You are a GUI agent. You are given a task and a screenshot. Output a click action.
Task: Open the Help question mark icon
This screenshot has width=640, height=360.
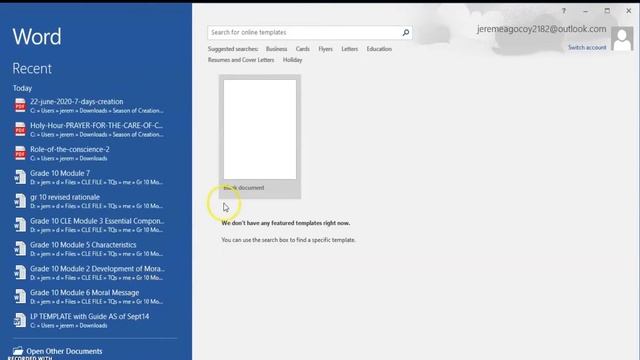[x=564, y=11]
